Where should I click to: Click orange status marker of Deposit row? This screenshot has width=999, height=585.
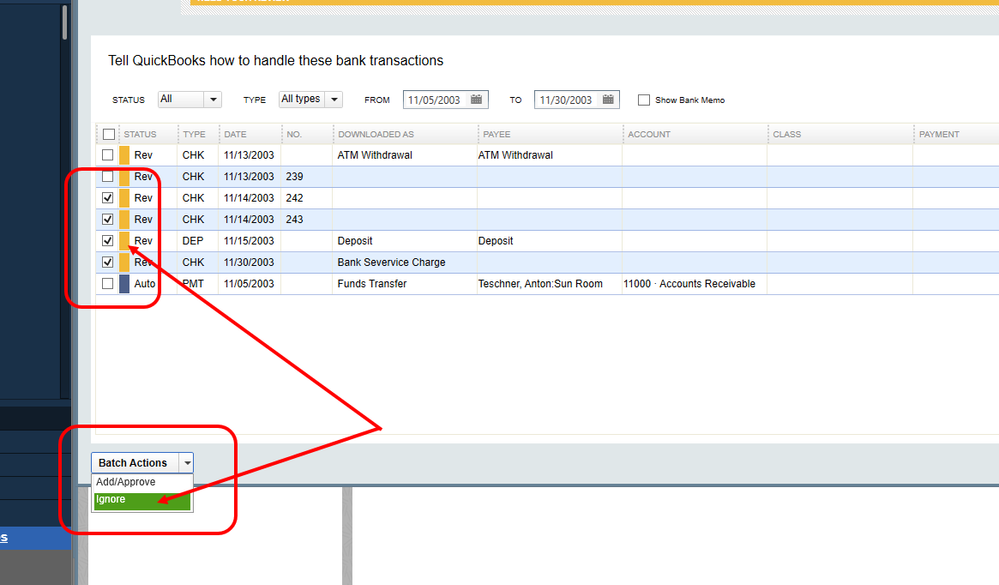click(x=124, y=241)
